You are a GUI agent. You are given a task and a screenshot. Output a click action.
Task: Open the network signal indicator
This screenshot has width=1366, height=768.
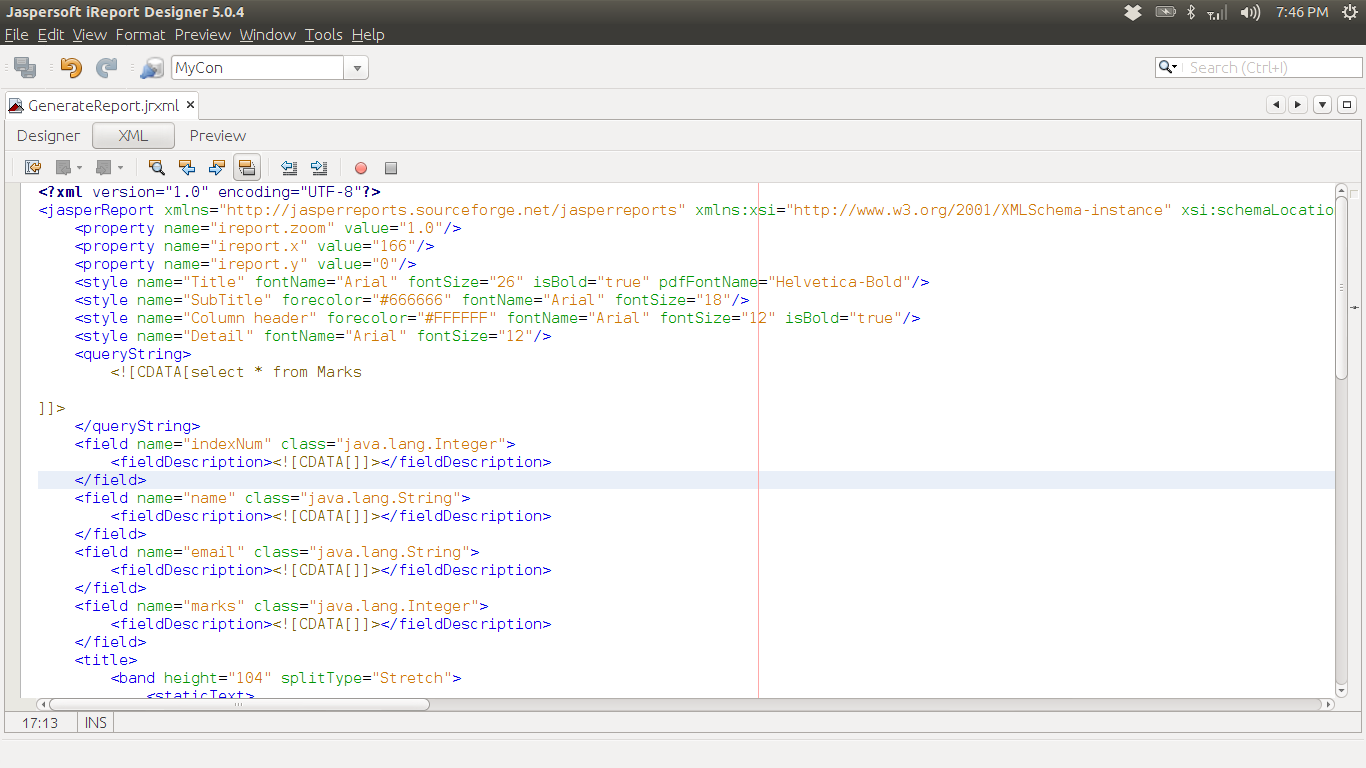(x=1217, y=12)
